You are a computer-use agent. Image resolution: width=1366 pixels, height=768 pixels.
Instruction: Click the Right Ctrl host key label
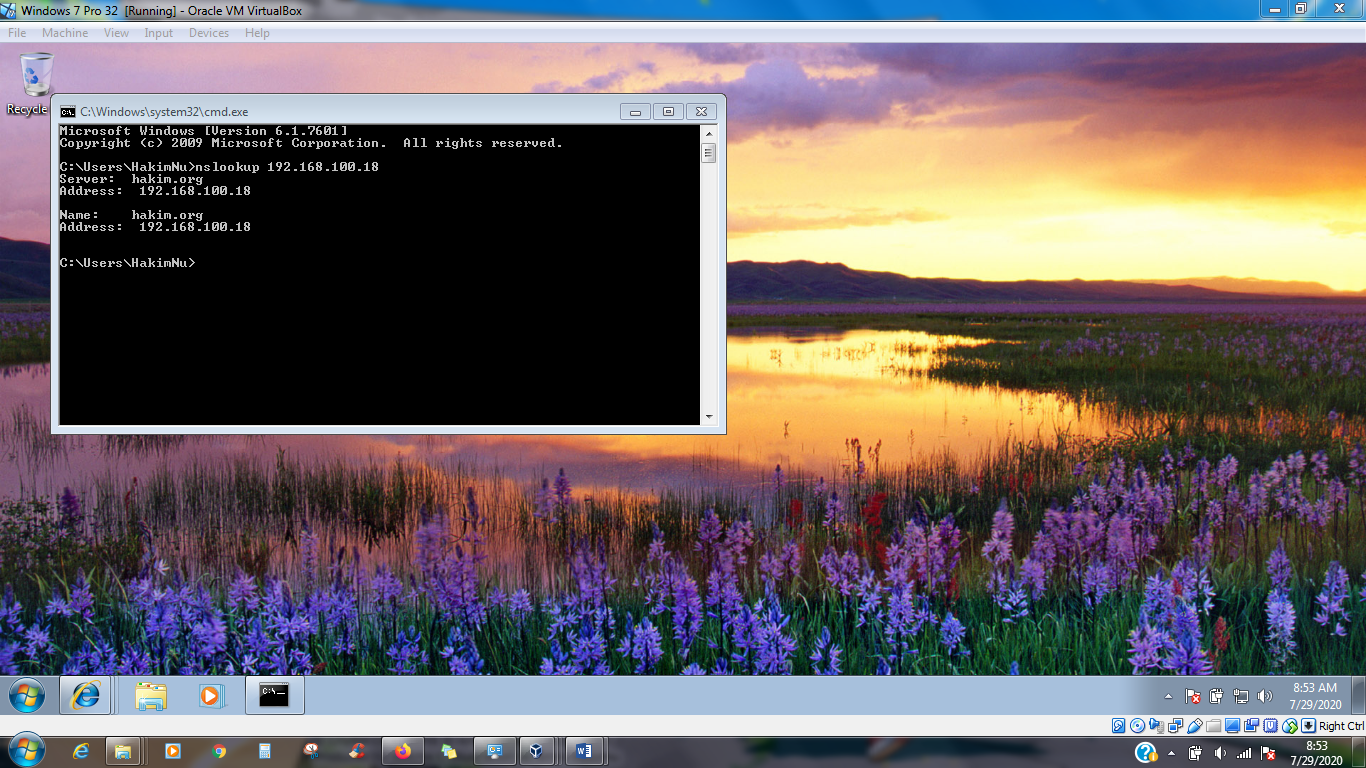pos(1341,726)
